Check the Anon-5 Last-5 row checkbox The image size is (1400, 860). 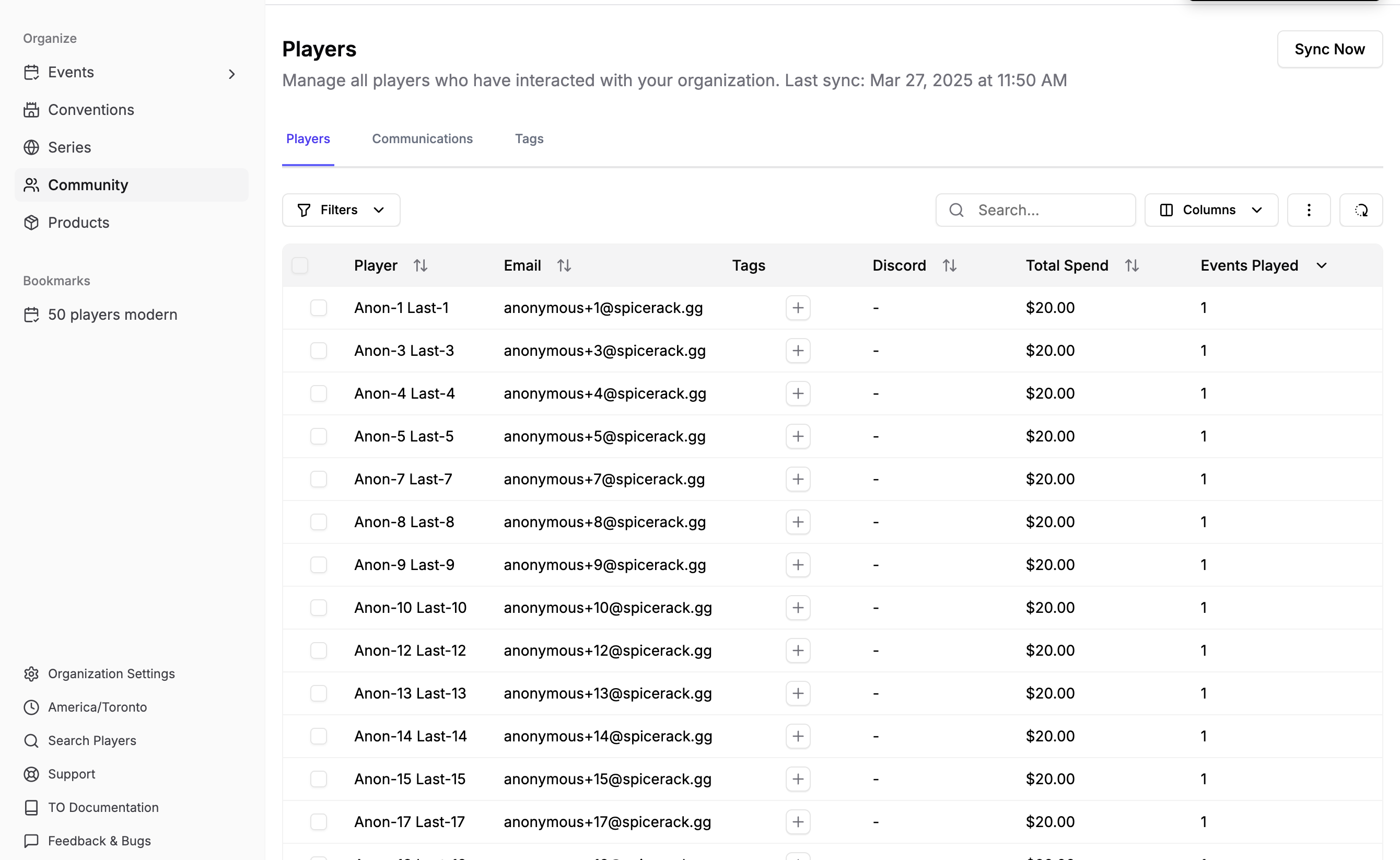click(319, 436)
